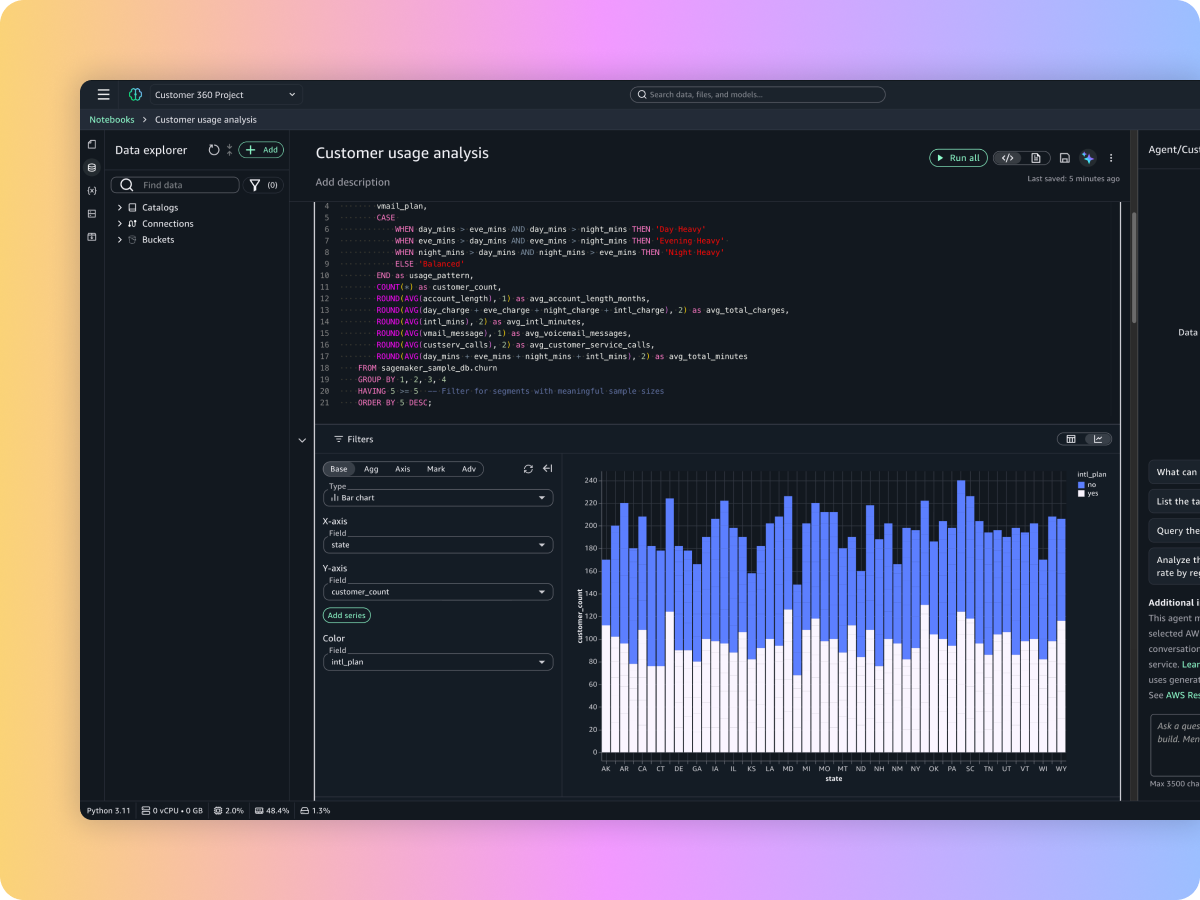Click the Add series button
1200x900 pixels.
(346, 615)
